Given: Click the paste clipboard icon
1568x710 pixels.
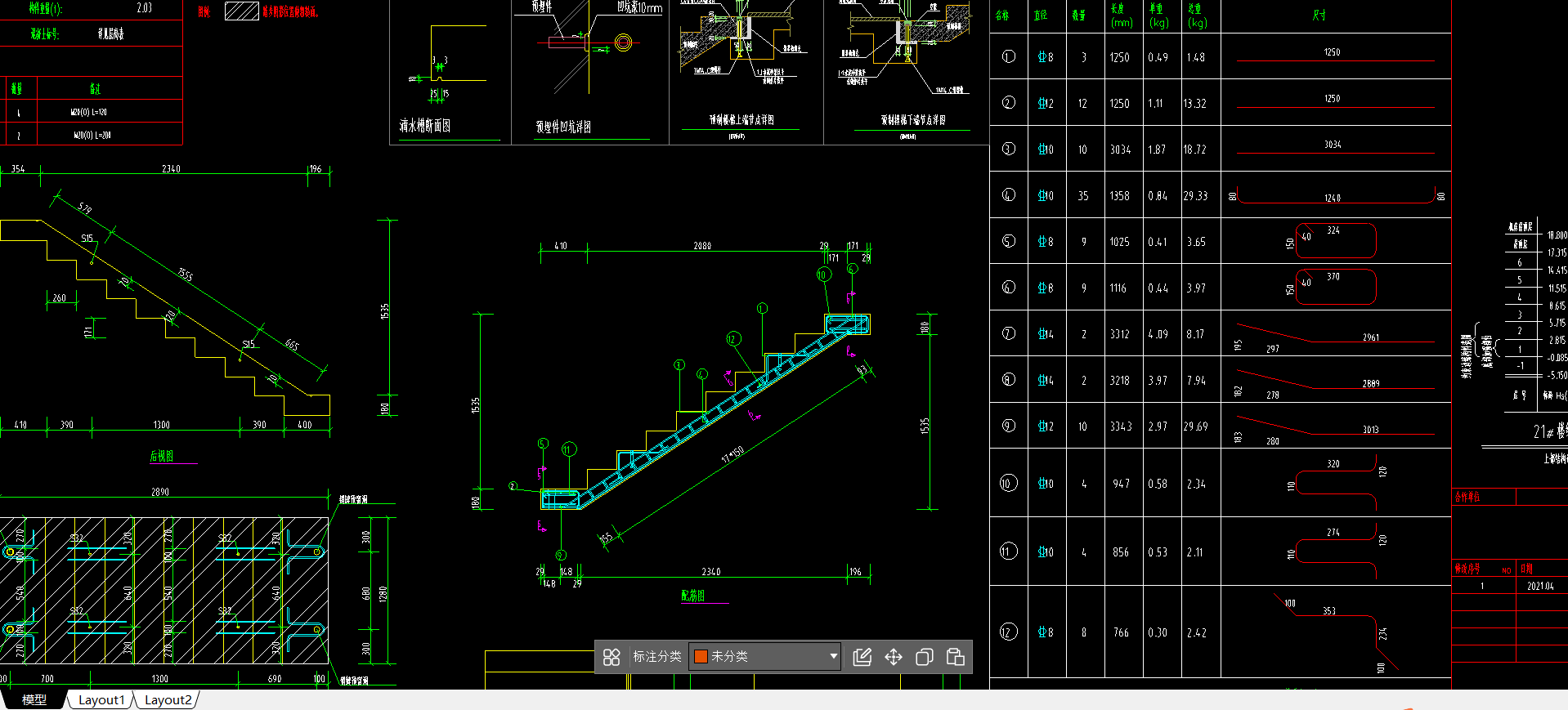Looking at the screenshot, I should [956, 657].
